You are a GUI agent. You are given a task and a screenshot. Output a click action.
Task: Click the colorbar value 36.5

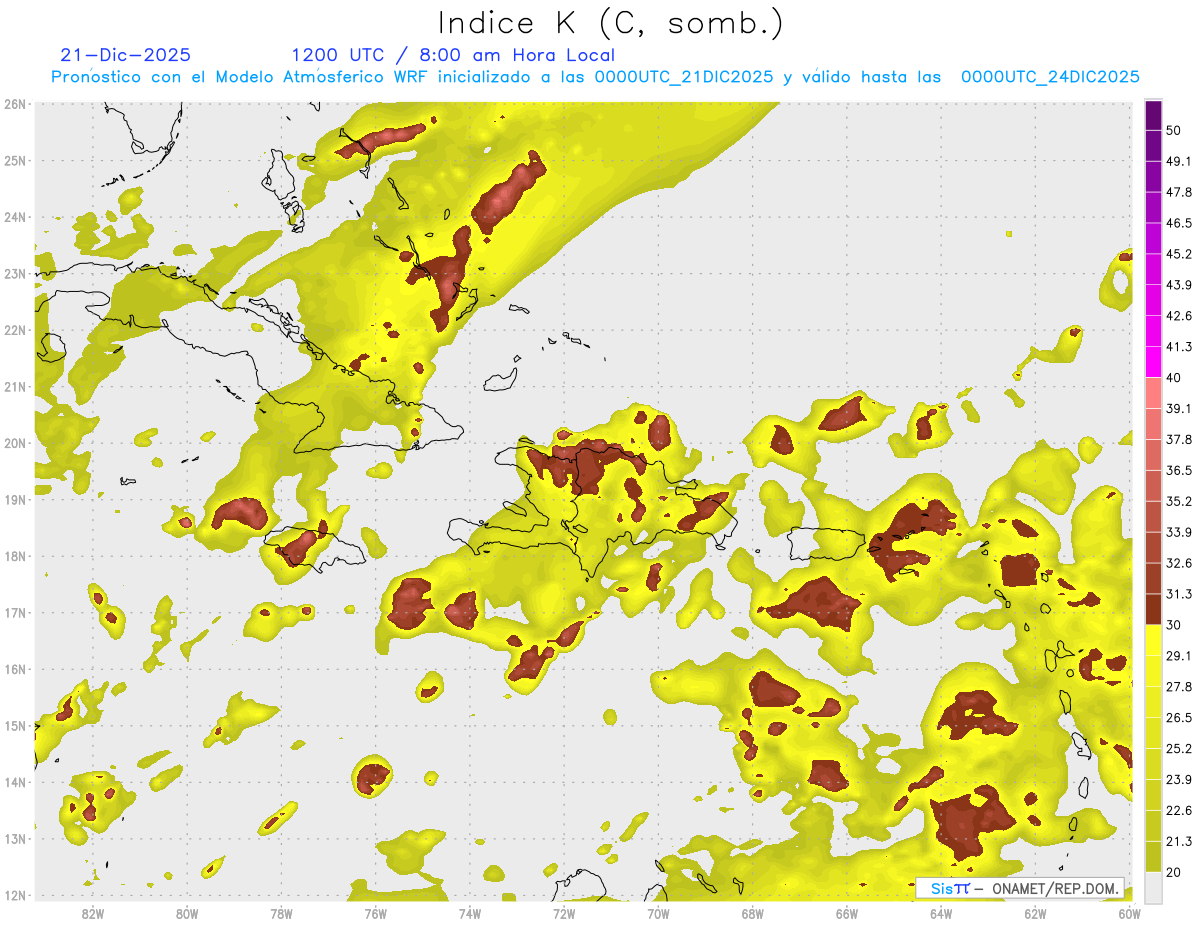[x=1179, y=470]
